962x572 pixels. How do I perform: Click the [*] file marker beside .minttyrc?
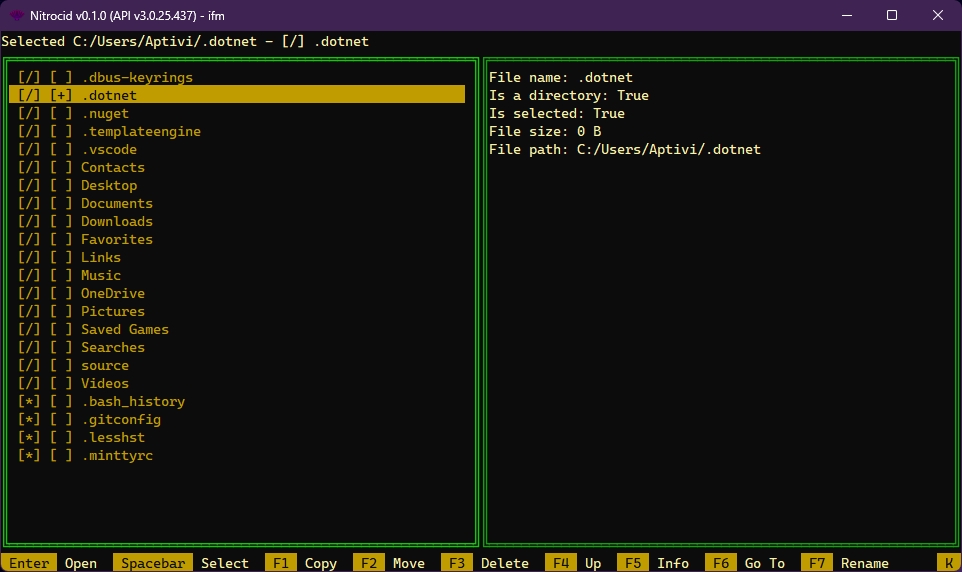pos(29,456)
